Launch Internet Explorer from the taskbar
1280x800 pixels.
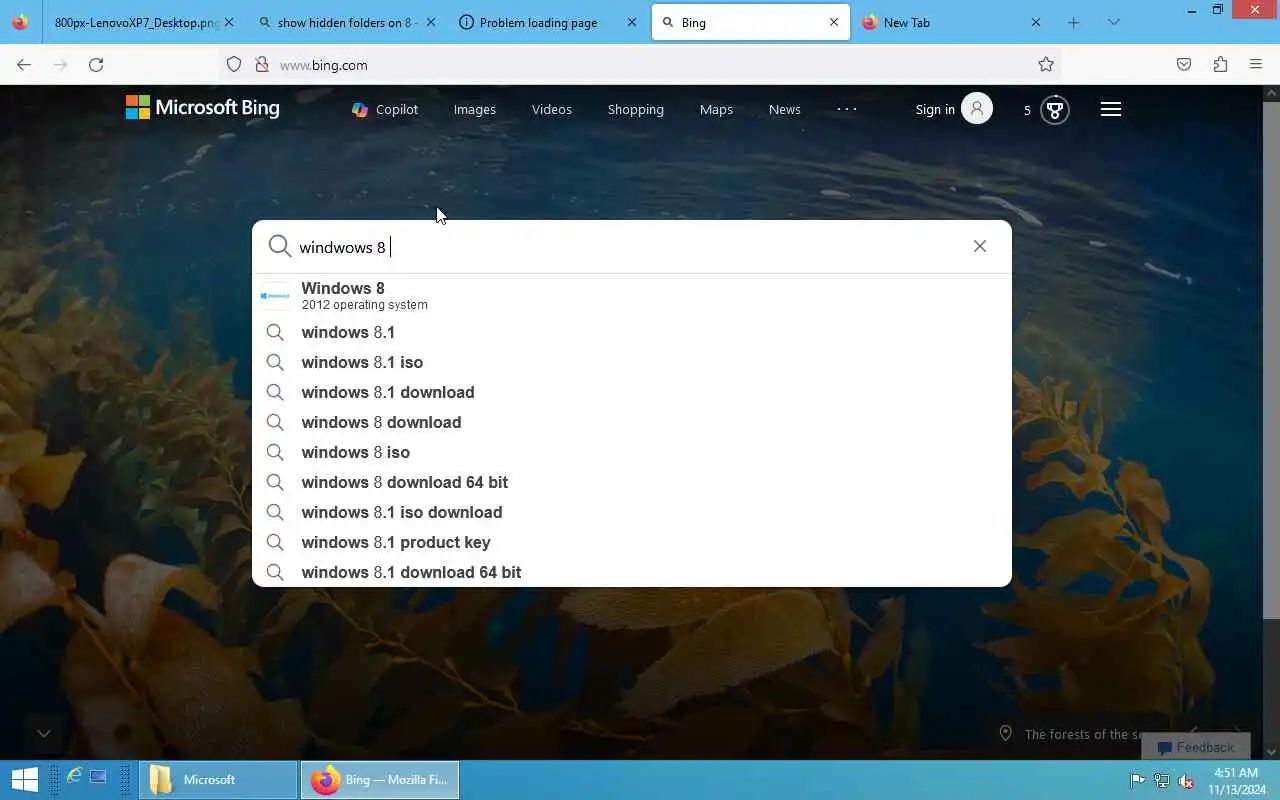(75, 776)
